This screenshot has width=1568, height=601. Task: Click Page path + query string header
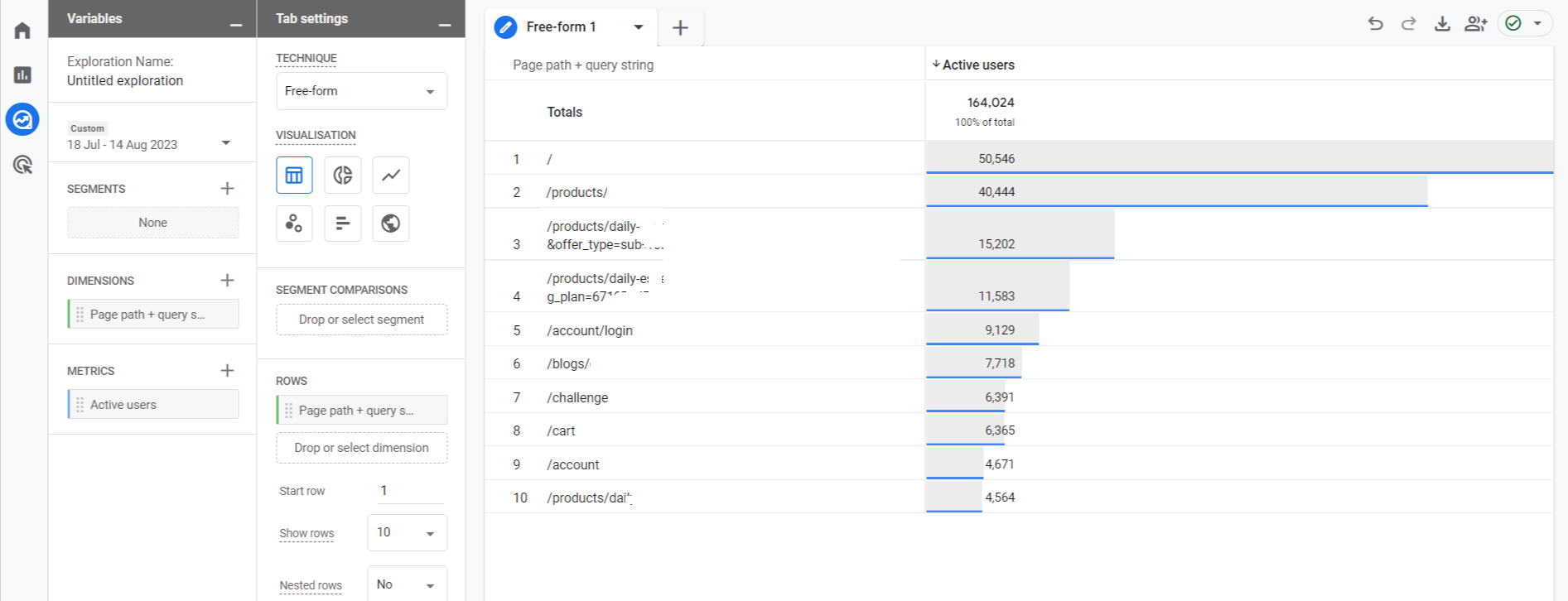pos(583,65)
